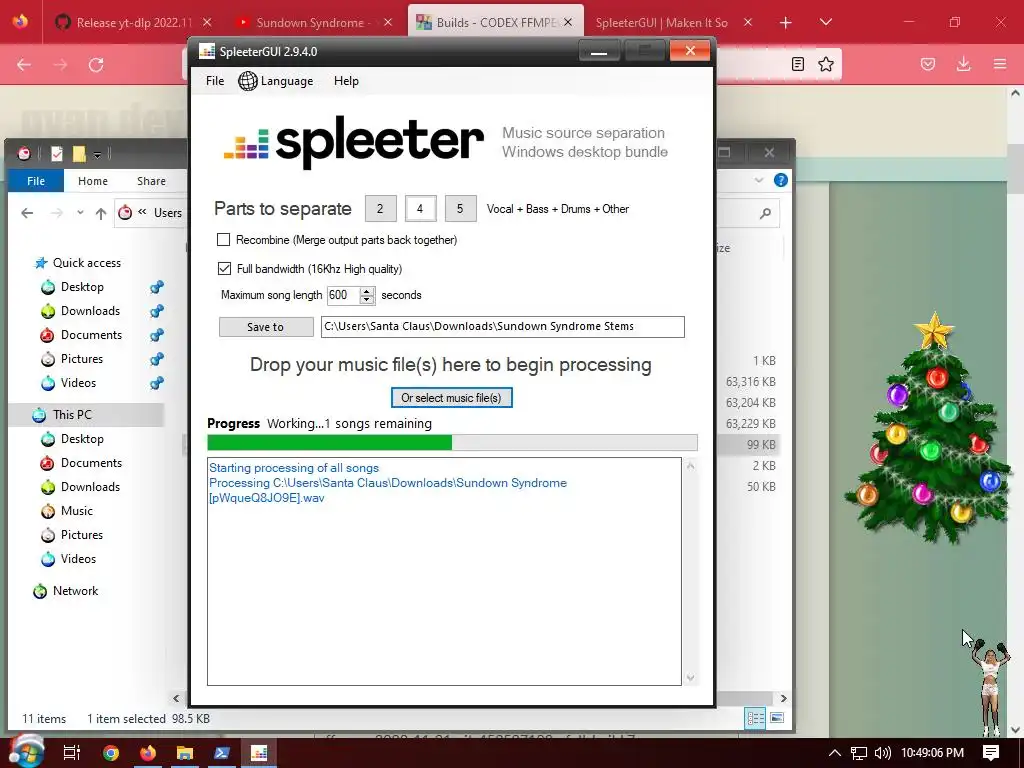Viewport: 1024px width, 768px height.
Task: Toggle the Full bandwidth checkbox
Action: pyautogui.click(x=224, y=268)
